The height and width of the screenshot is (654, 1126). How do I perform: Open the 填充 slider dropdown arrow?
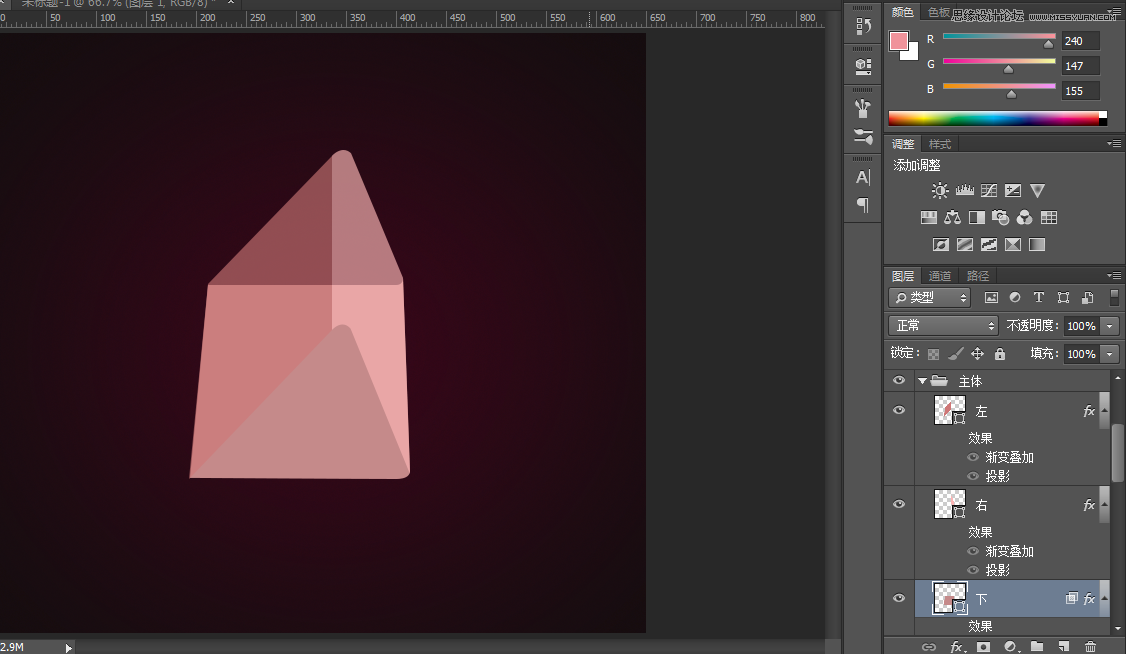click(x=1109, y=354)
